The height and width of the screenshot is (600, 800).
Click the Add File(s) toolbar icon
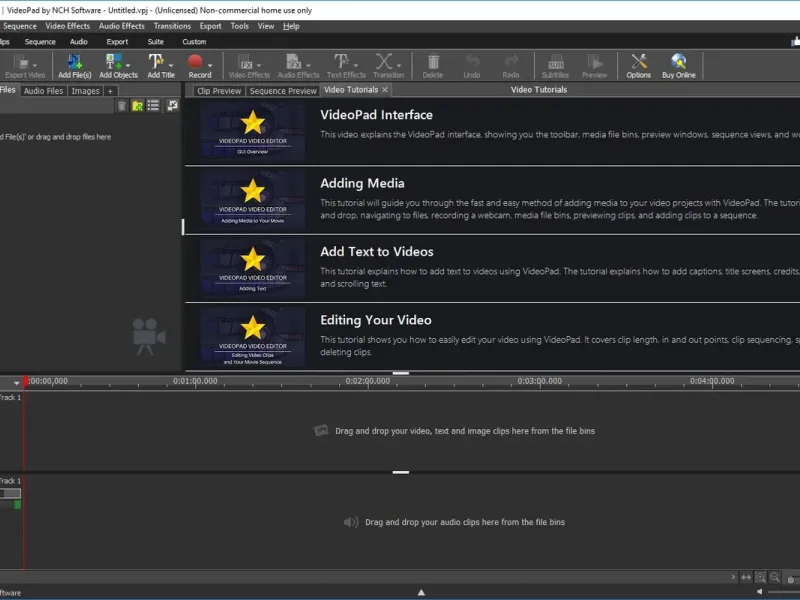[x=74, y=62]
